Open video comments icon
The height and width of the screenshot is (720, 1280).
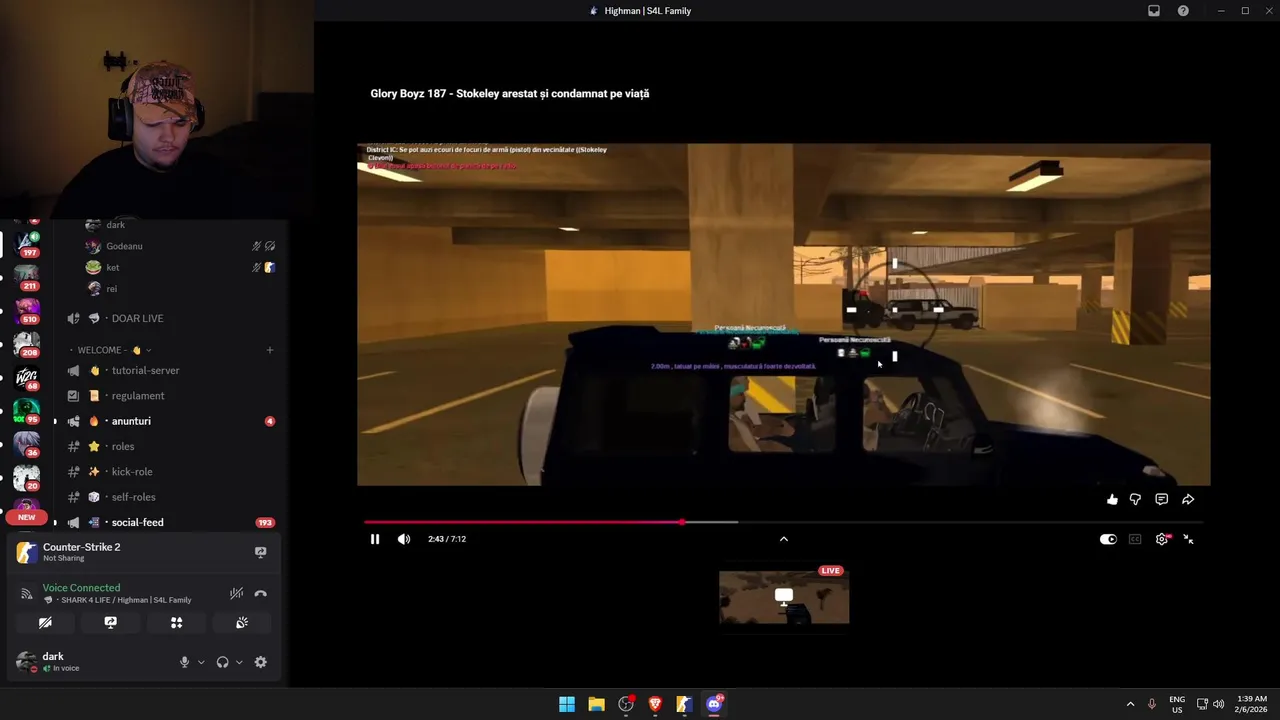click(1161, 499)
